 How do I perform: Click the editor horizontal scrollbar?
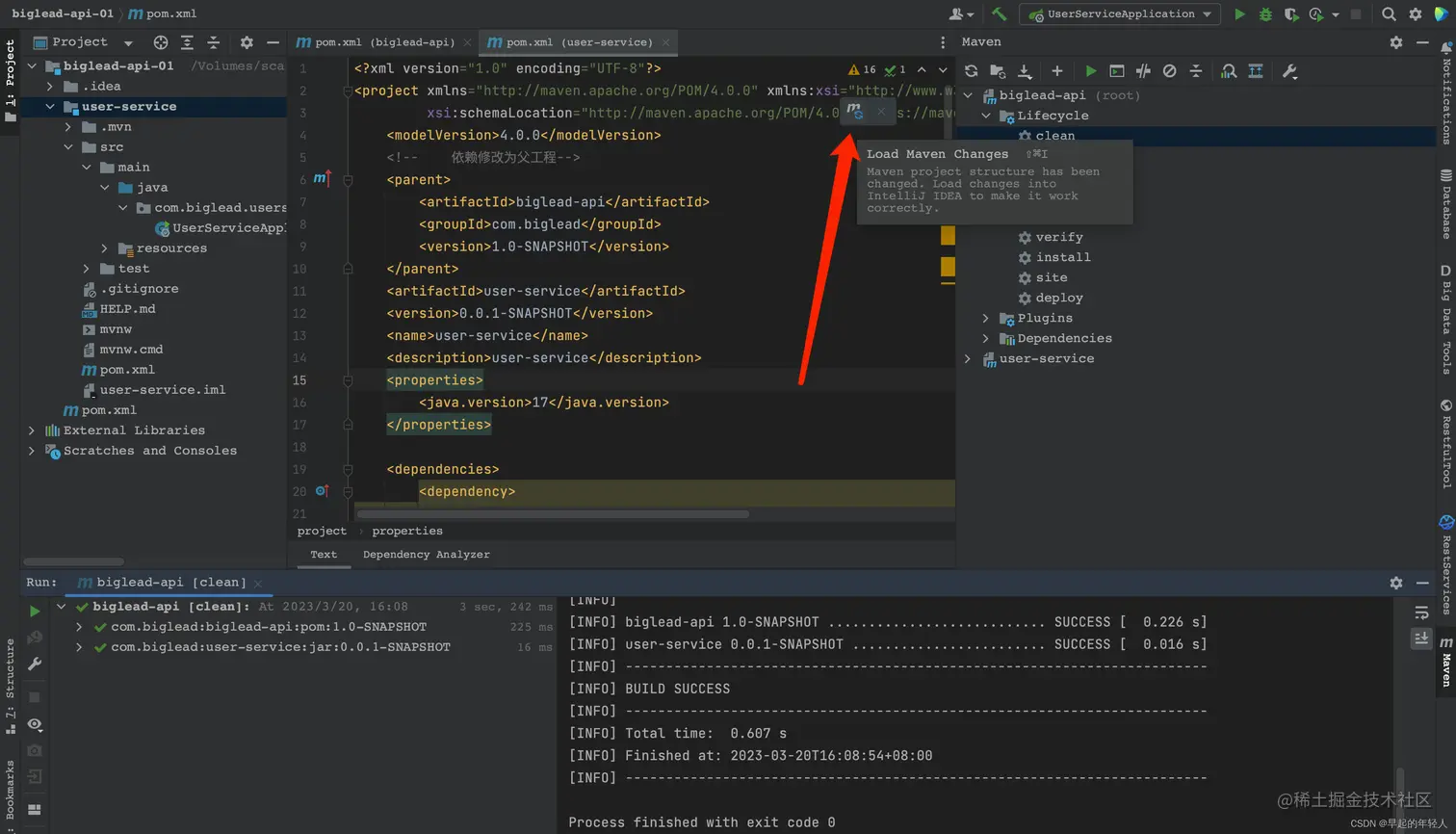point(553,514)
